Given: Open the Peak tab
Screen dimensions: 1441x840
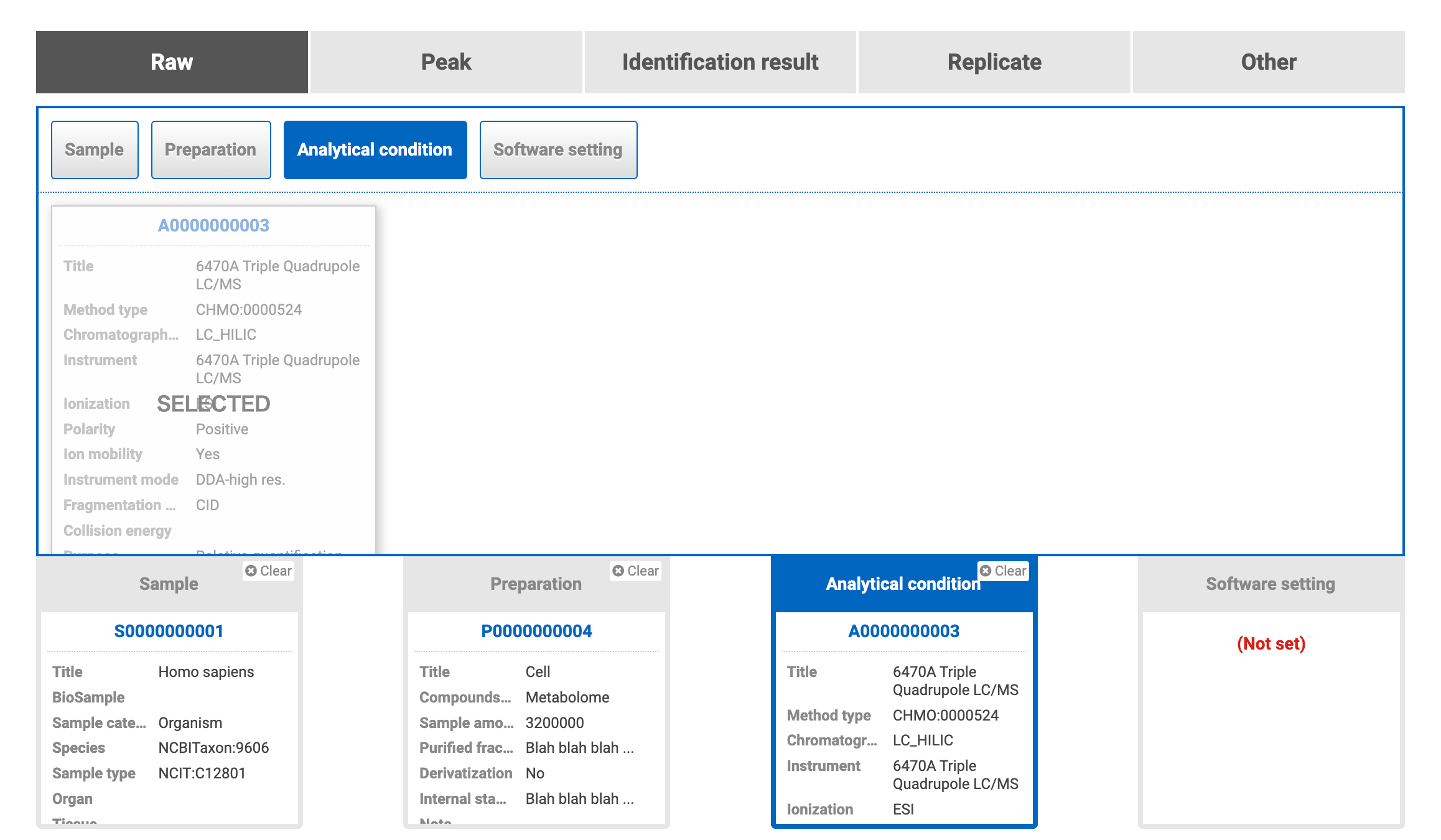Looking at the screenshot, I should [x=446, y=62].
